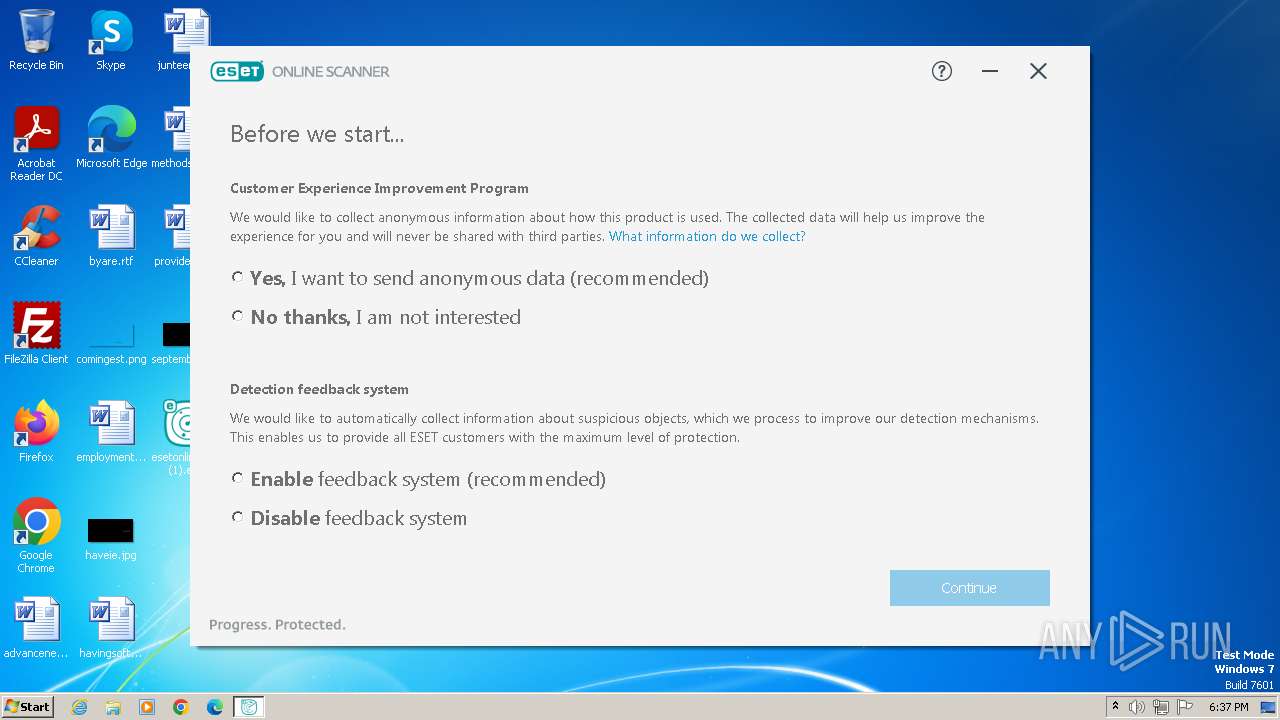Open the havingsoft document icon
The image size is (1280, 720).
pos(111,628)
